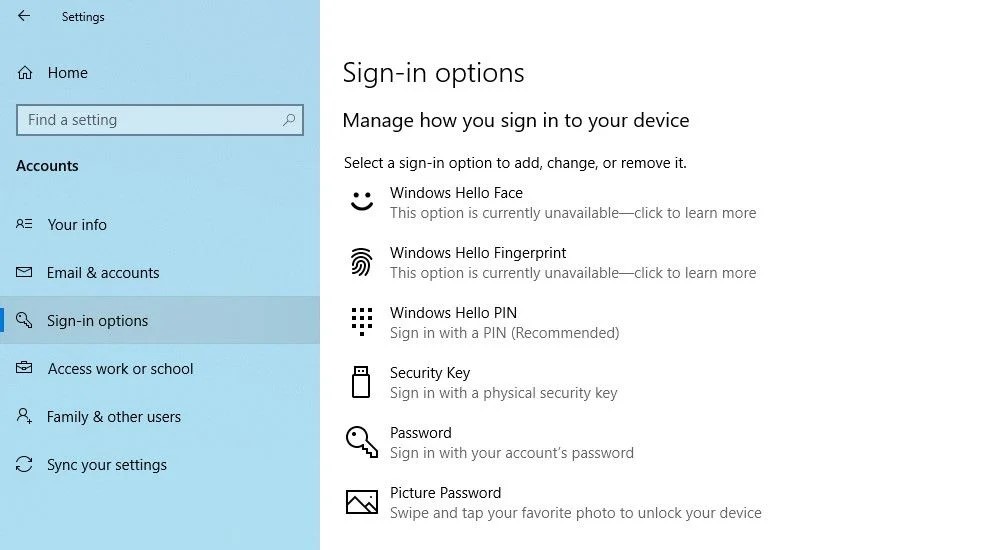Click the Security Key USB icon
This screenshot has height=550, width=983.
click(x=361, y=382)
